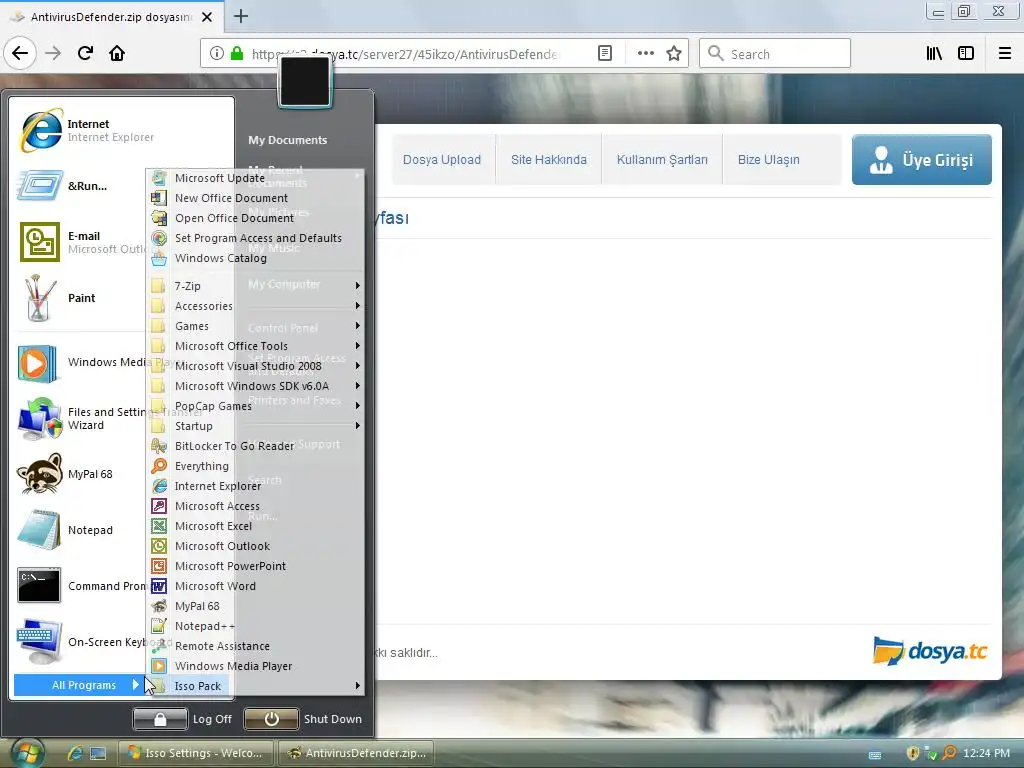The width and height of the screenshot is (1024, 768).
Task: Launch MyPal 68 from programs list
Action: pyautogui.click(x=255, y=607)
